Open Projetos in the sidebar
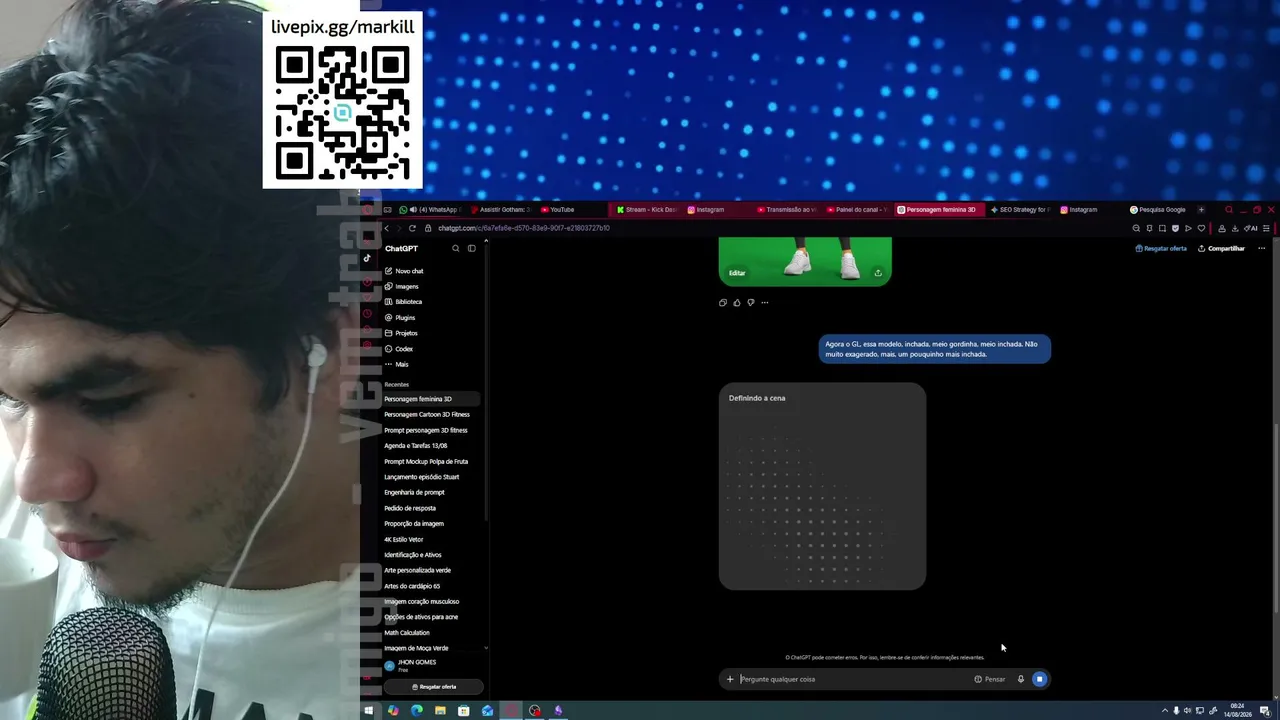This screenshot has width=1280, height=720. 401,333
